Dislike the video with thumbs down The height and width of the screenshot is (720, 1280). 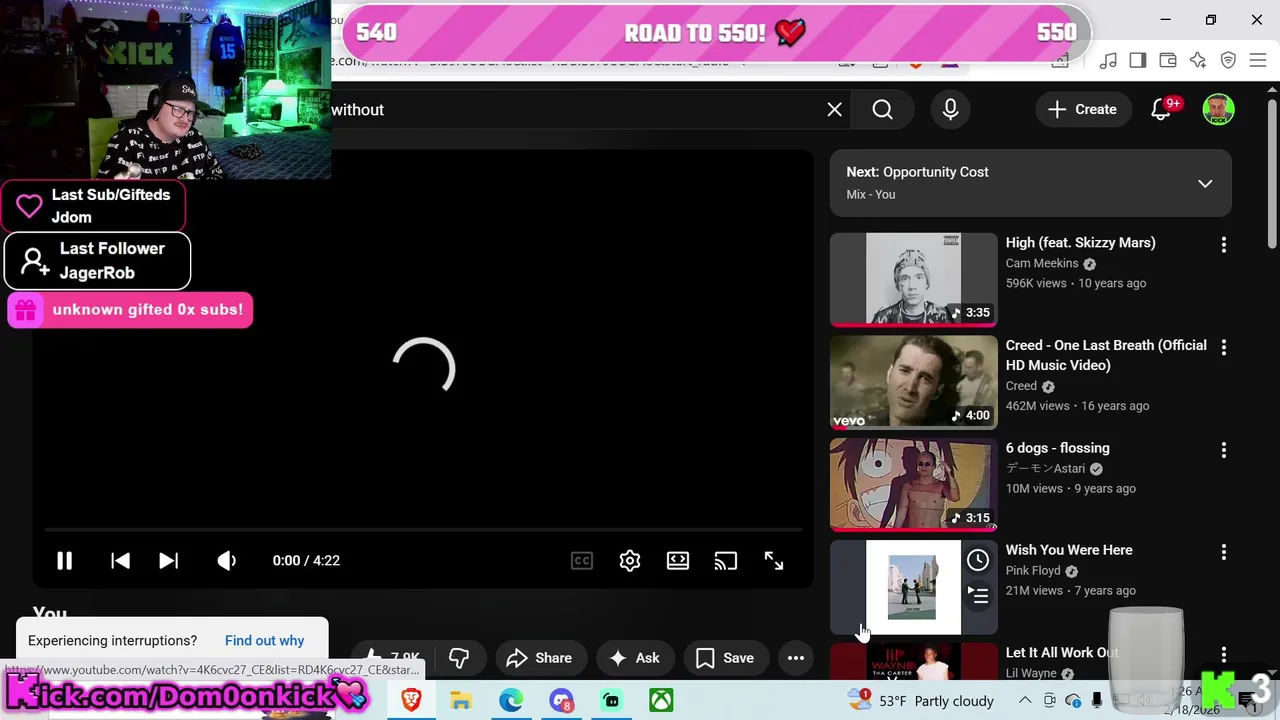(x=459, y=658)
